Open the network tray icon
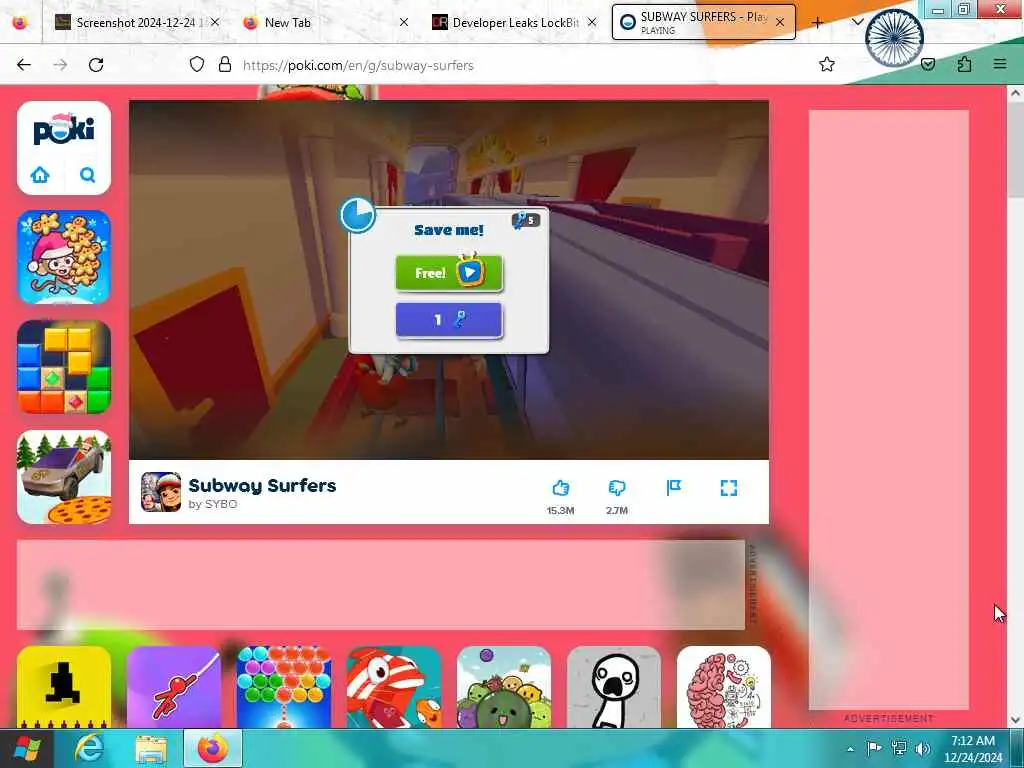The width and height of the screenshot is (1024, 768). point(899,748)
